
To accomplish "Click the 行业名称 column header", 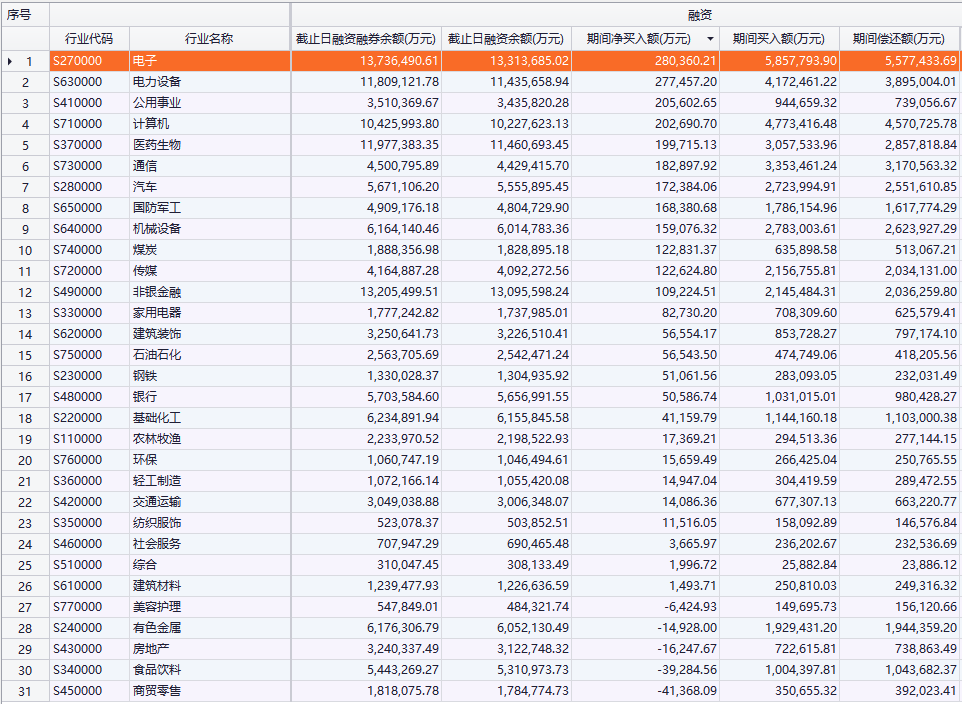I will click(209, 39).
